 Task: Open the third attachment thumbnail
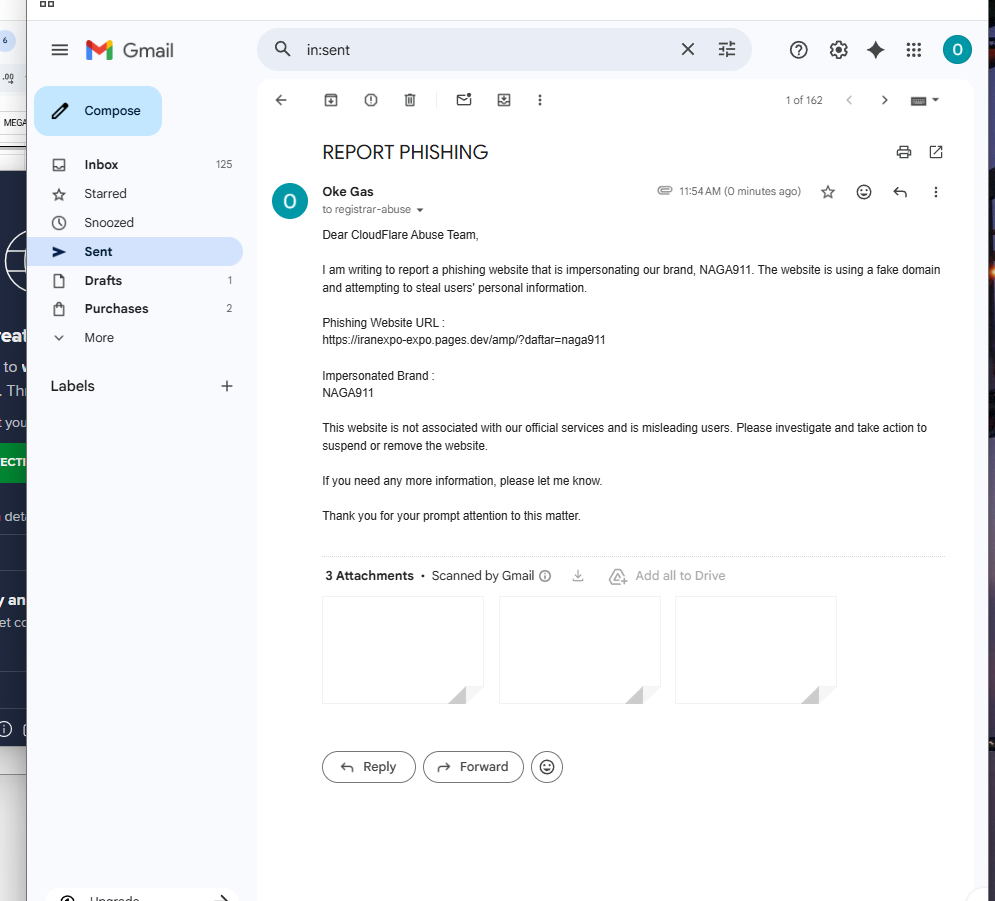pyautogui.click(x=756, y=650)
